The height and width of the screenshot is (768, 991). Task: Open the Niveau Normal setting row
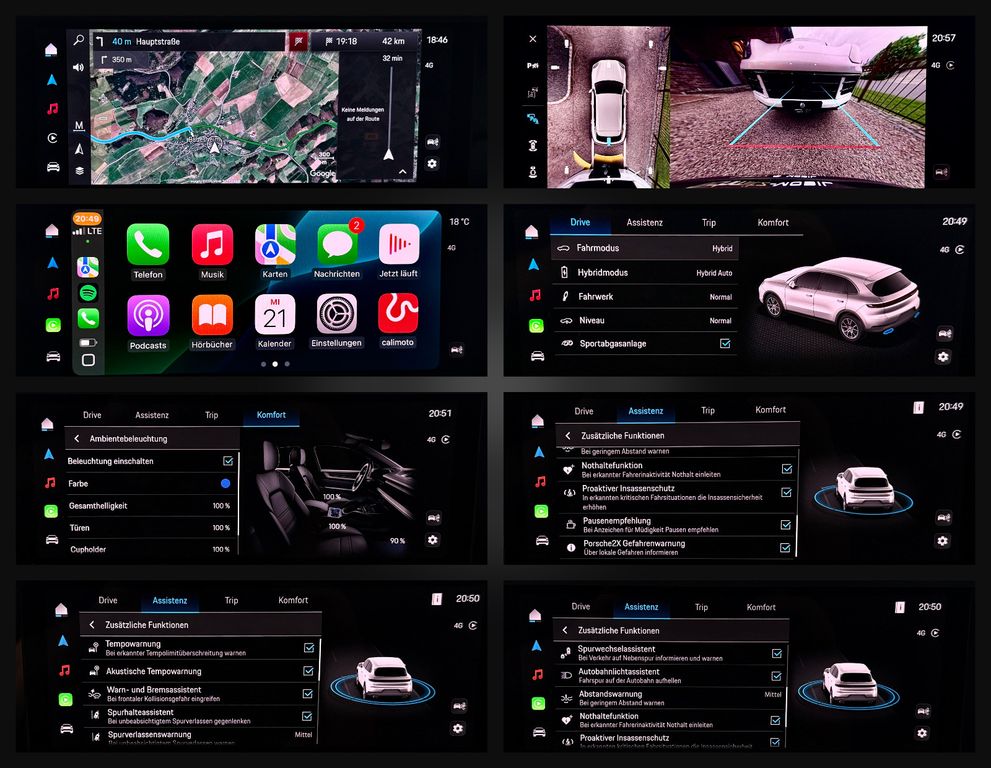pos(646,320)
